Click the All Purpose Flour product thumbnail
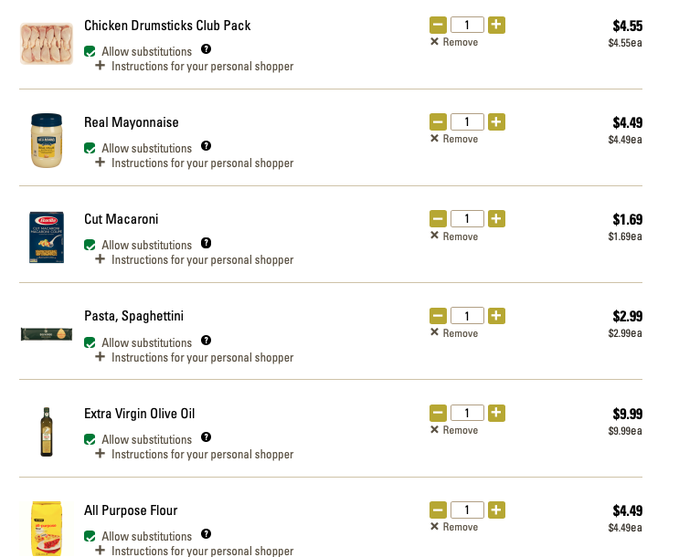This screenshot has width=700, height=557. [46, 528]
